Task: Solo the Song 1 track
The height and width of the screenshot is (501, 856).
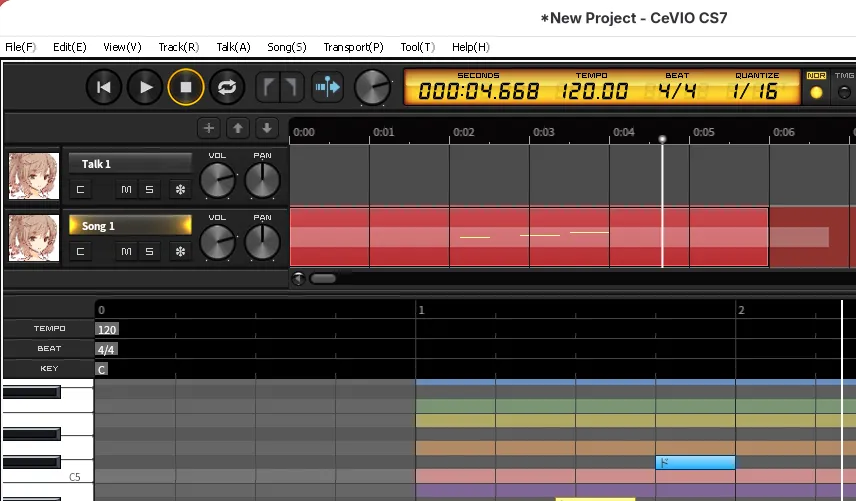Action: (149, 252)
